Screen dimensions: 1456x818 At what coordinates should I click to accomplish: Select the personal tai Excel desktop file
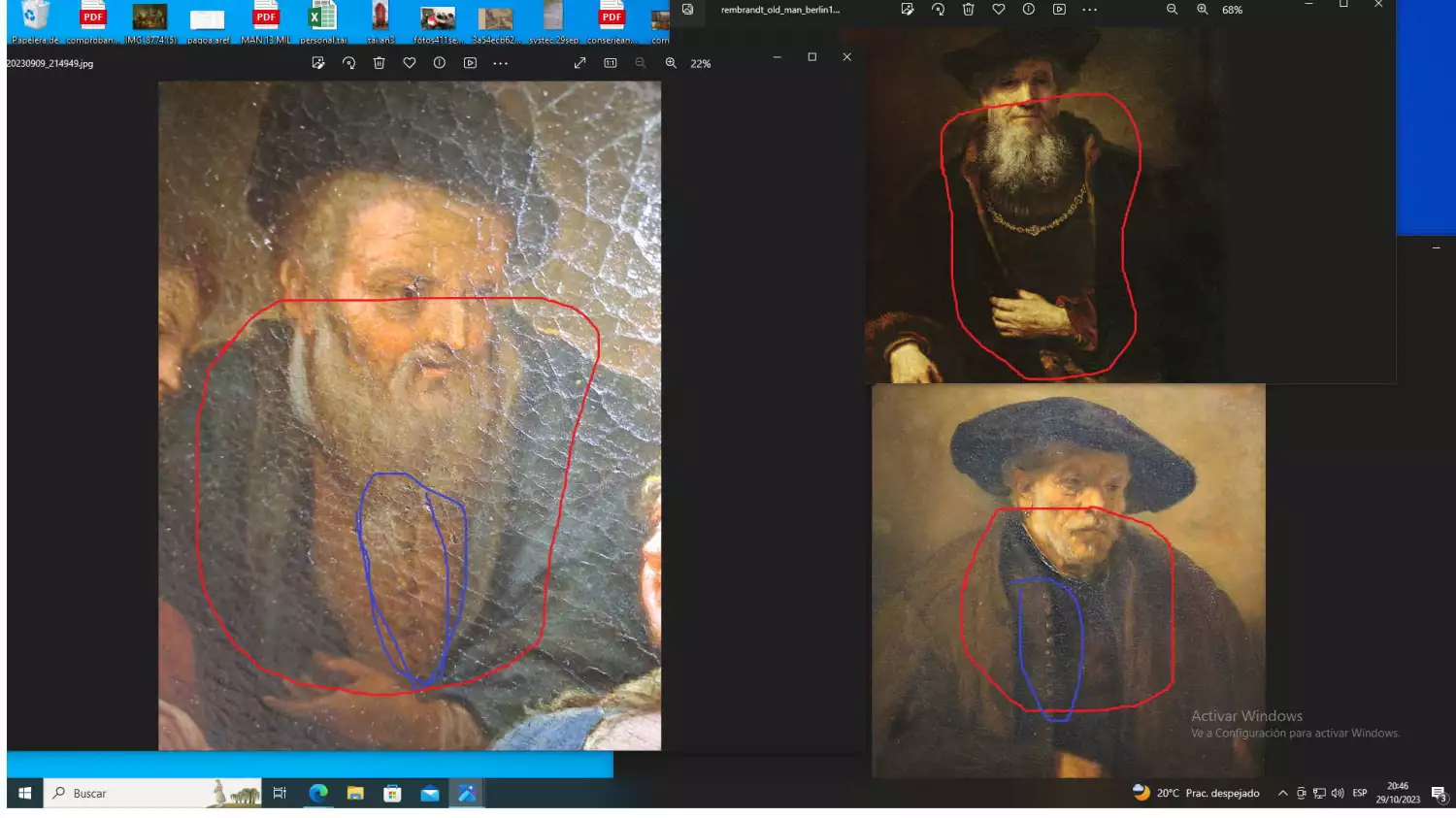tap(322, 23)
